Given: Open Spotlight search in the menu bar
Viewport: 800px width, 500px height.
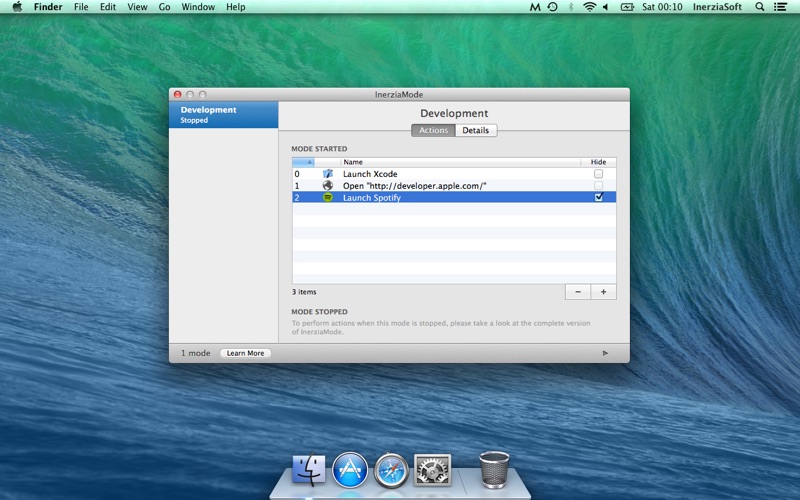Looking at the screenshot, I should (760, 7).
